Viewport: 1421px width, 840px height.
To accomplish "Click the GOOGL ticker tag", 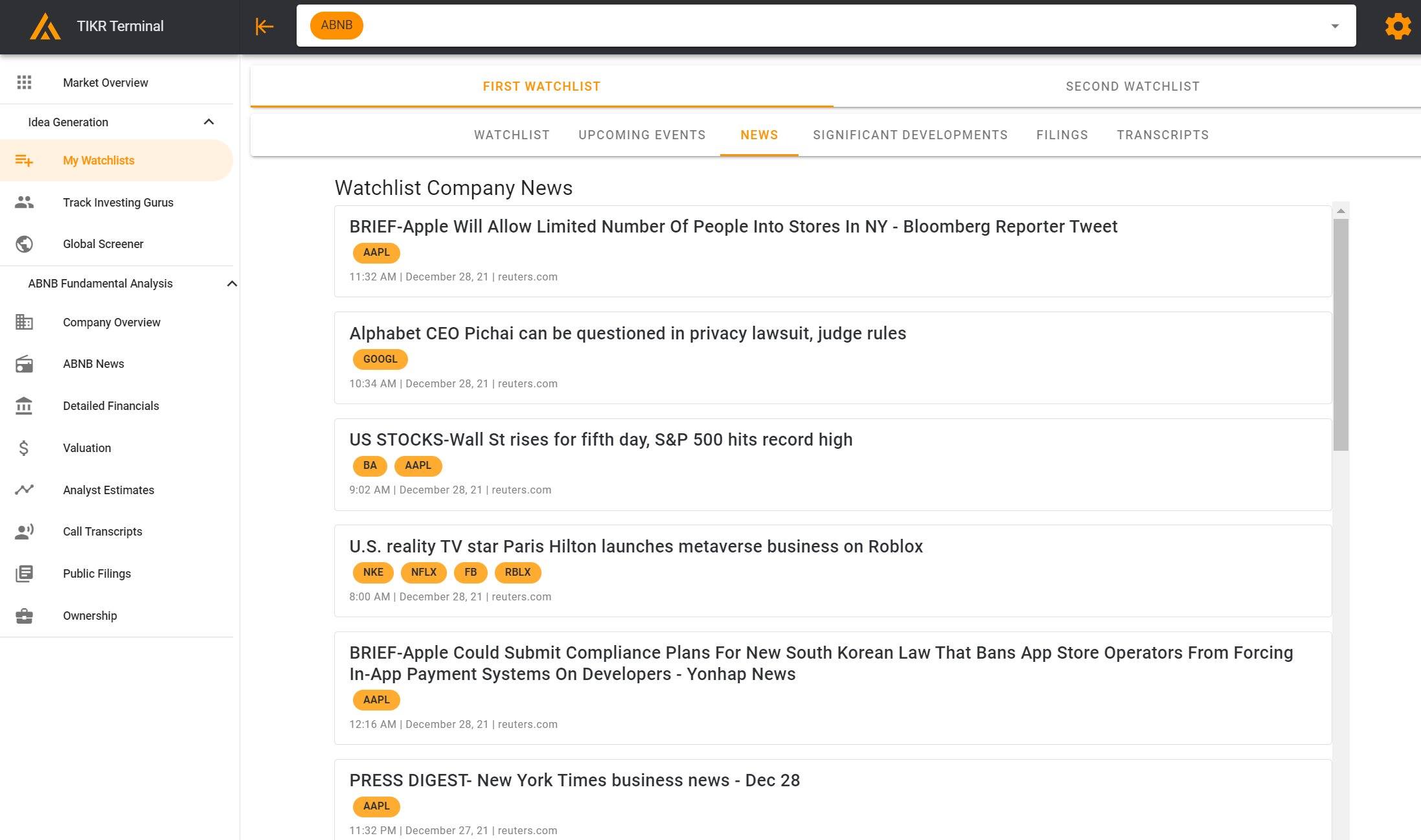I will [x=380, y=359].
